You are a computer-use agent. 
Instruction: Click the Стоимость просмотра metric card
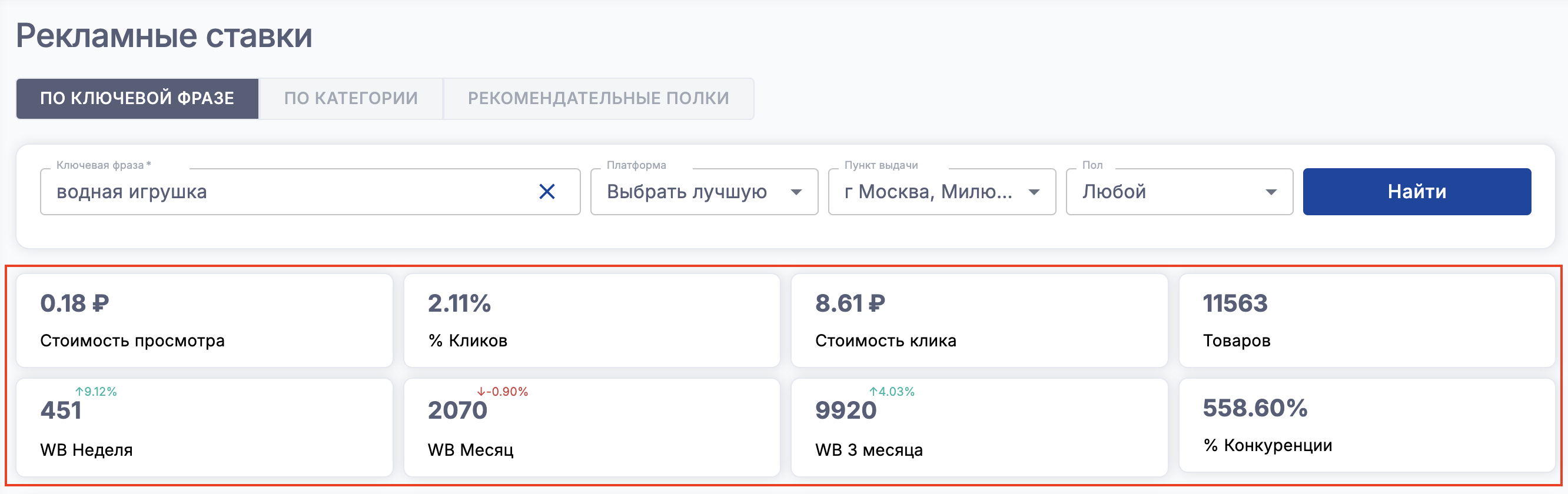coord(204,321)
